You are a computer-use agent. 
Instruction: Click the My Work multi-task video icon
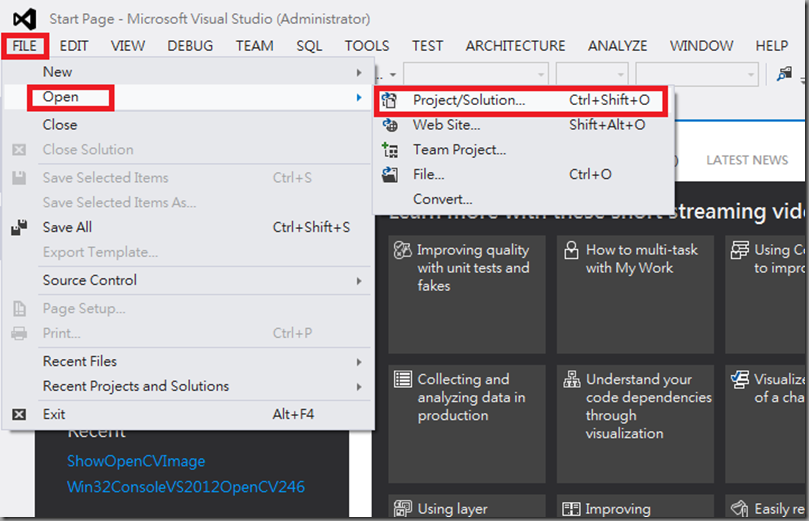click(571, 250)
